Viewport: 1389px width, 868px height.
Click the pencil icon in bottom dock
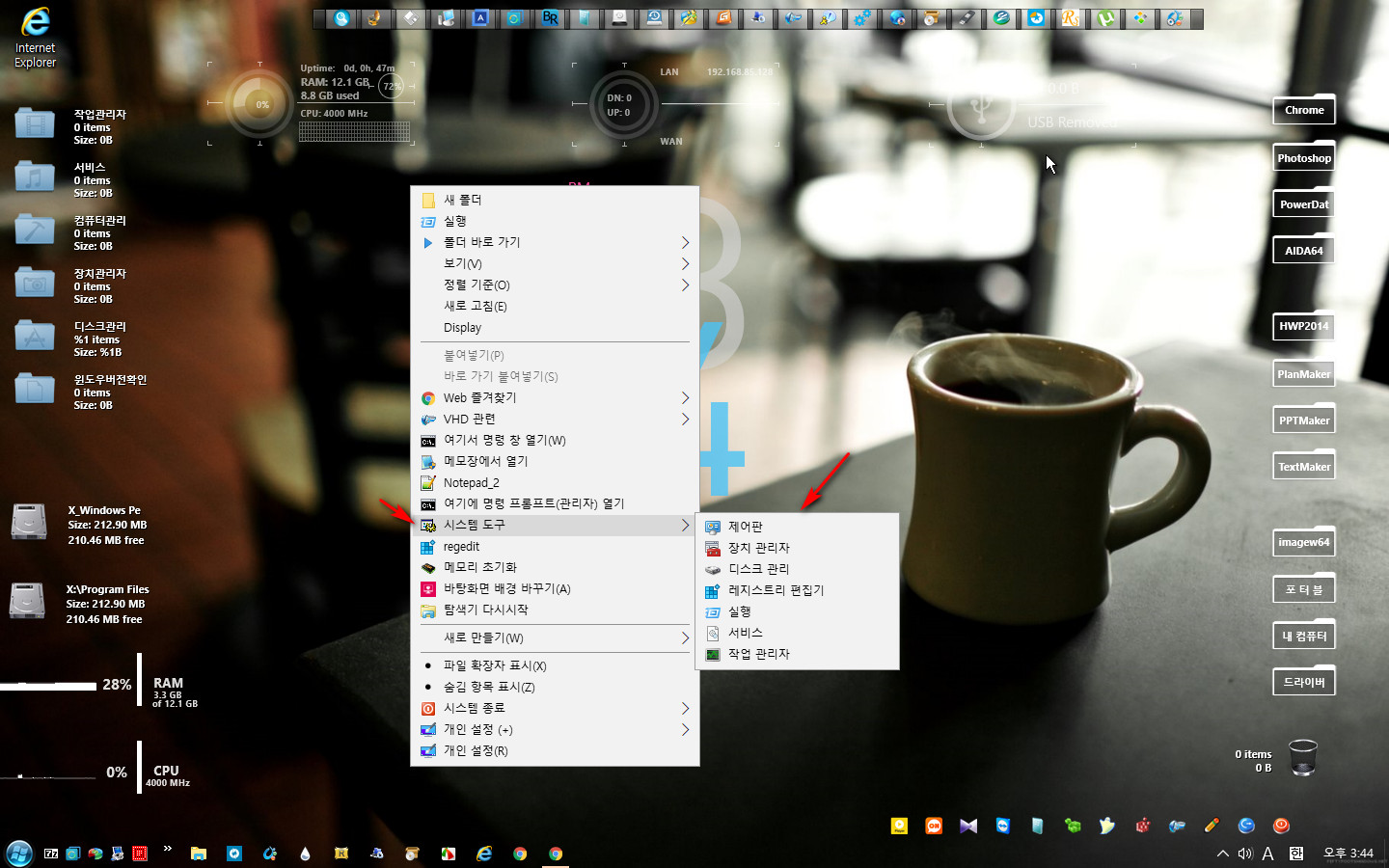click(1212, 826)
